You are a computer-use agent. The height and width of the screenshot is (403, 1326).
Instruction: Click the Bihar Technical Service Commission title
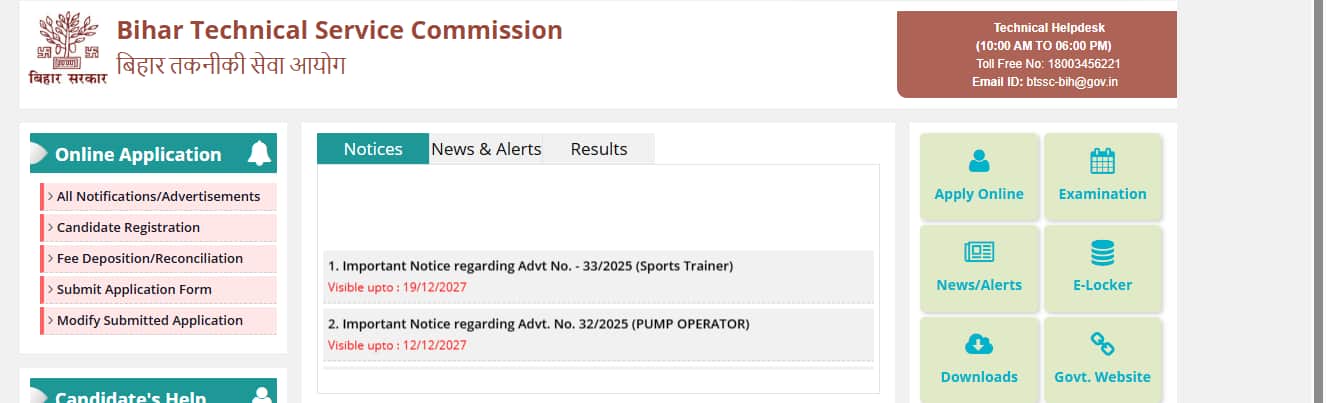pyautogui.click(x=340, y=30)
